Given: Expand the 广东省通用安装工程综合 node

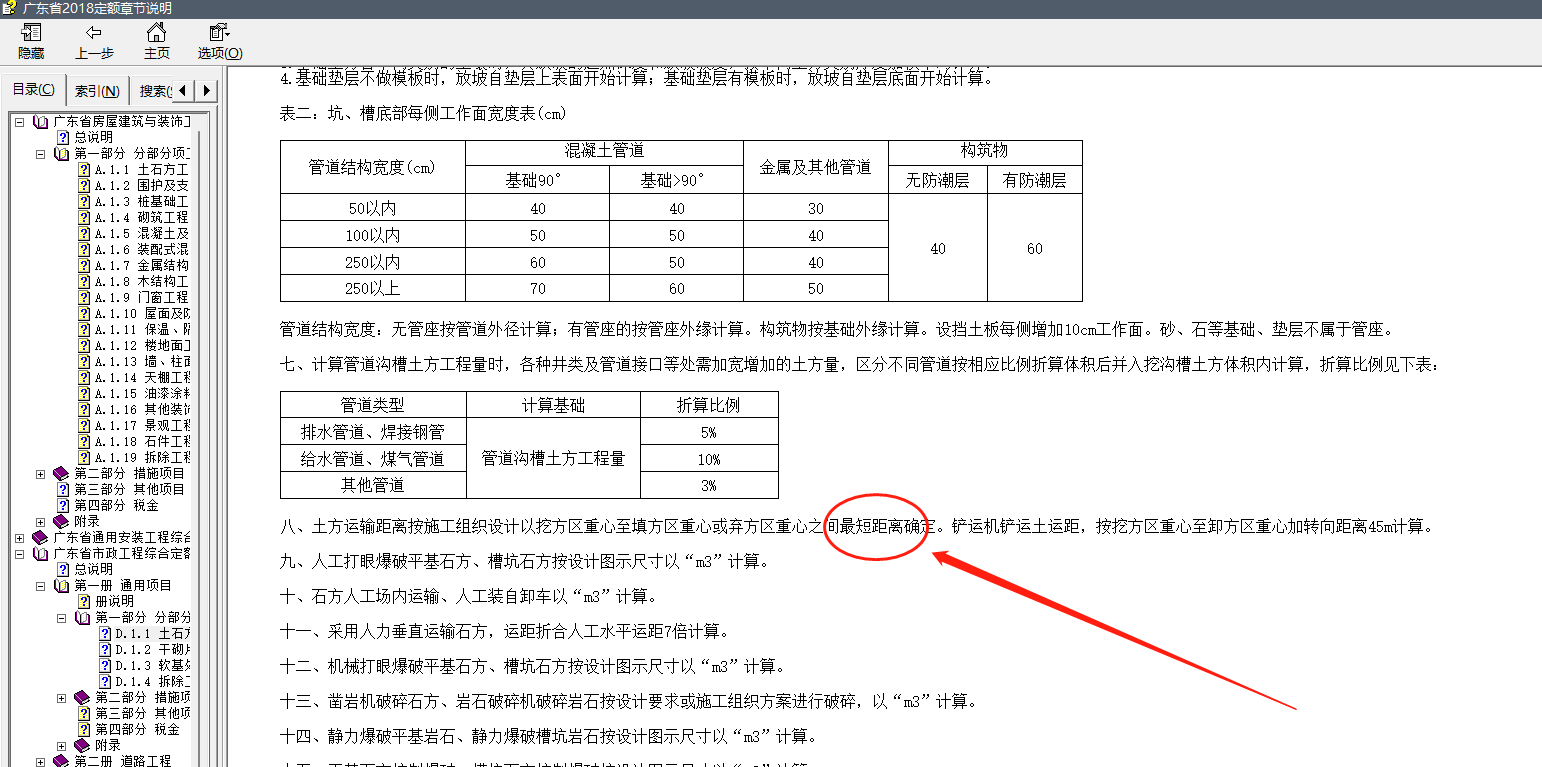Looking at the screenshot, I should pos(19,537).
